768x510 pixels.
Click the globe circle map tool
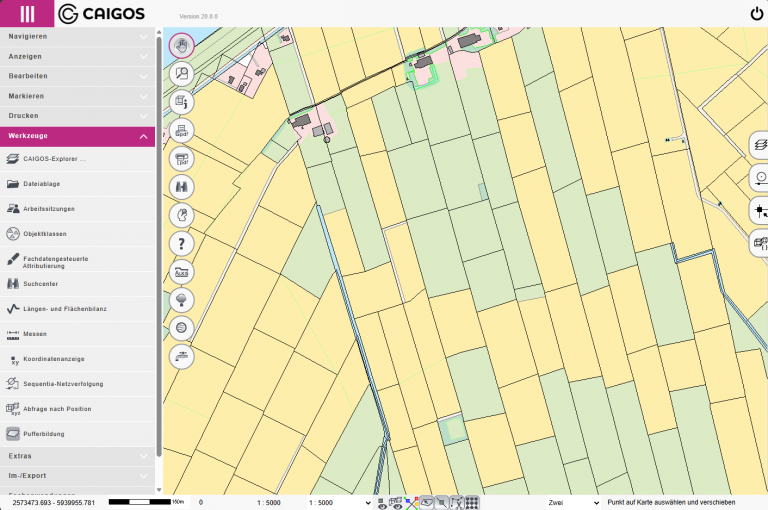point(182,328)
